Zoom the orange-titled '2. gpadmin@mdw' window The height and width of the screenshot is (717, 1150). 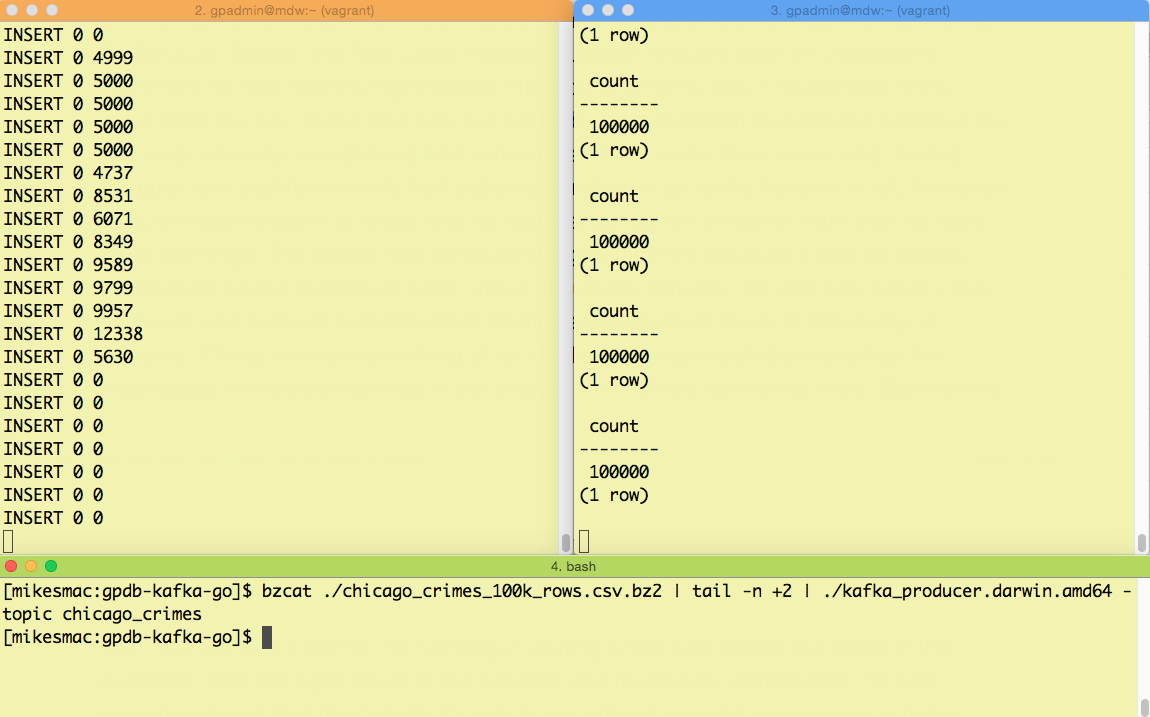51,10
